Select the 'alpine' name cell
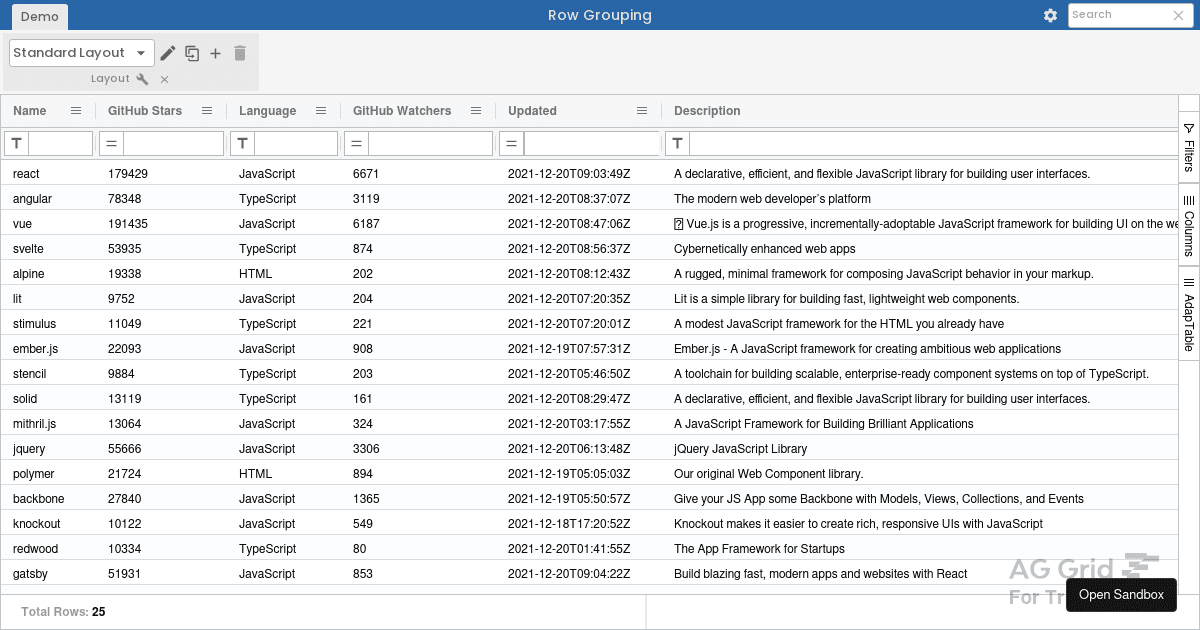Viewport: 1200px width, 630px height. (x=48, y=274)
